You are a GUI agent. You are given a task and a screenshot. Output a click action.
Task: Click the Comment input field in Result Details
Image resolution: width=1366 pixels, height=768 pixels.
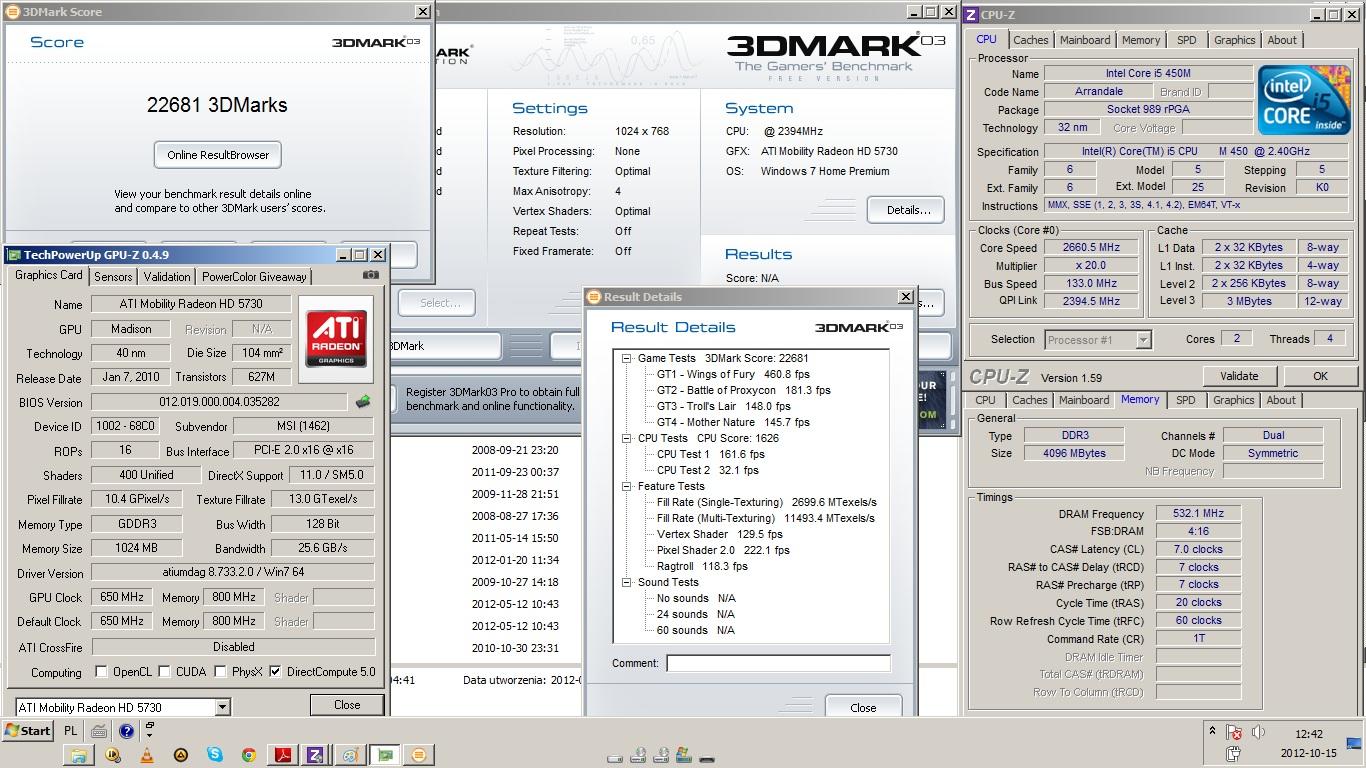click(778, 663)
